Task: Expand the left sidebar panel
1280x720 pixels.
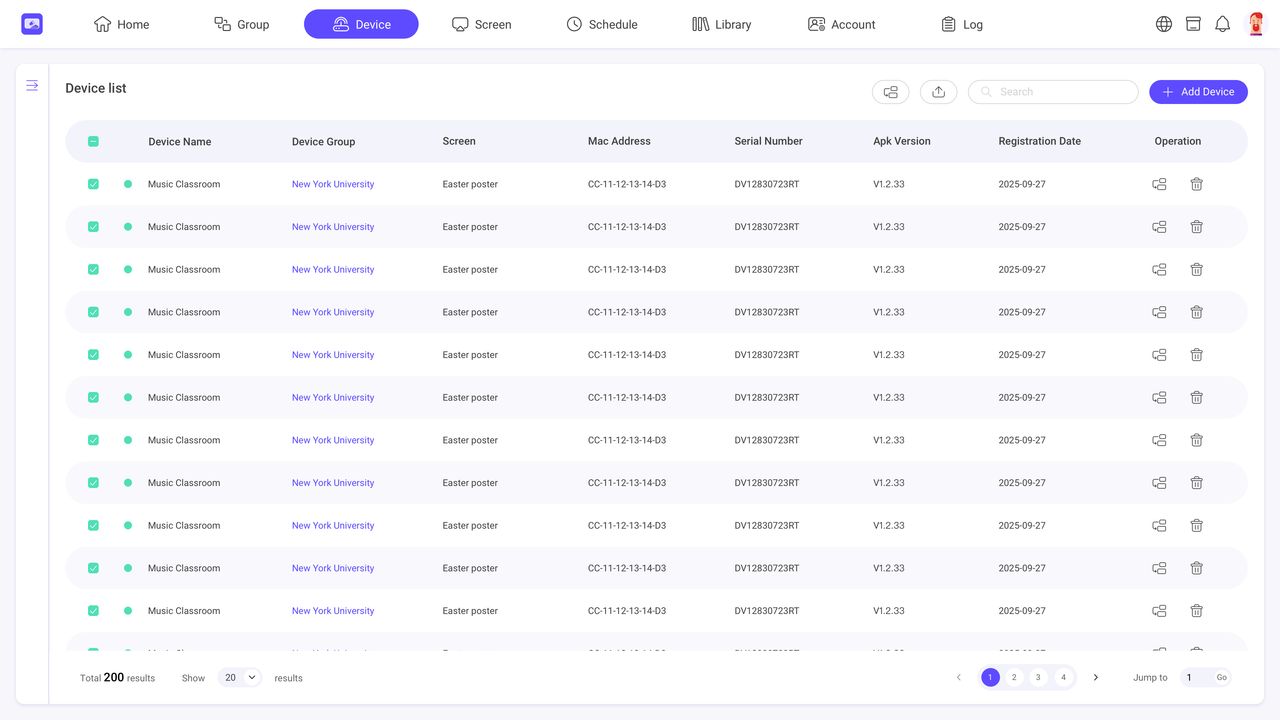Action: coord(32,86)
